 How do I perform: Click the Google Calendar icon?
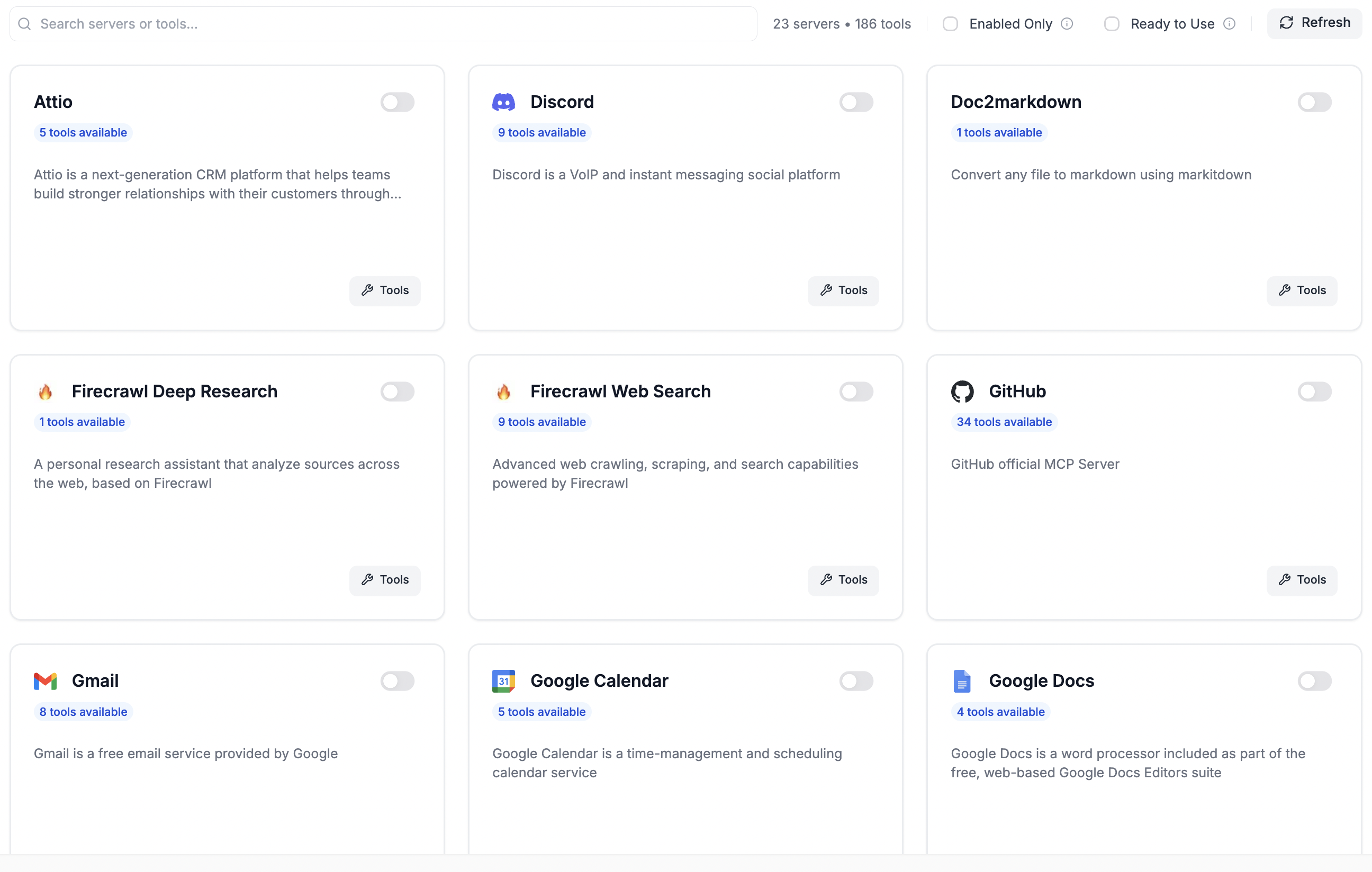[503, 680]
